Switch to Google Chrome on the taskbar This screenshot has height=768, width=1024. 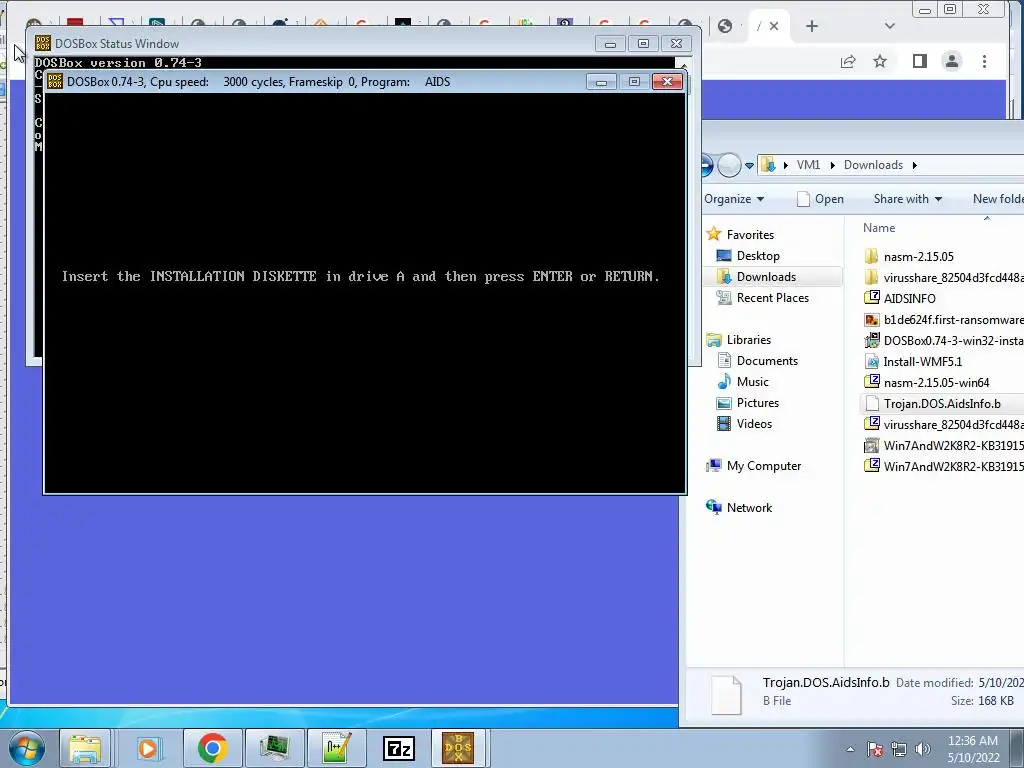click(x=212, y=748)
